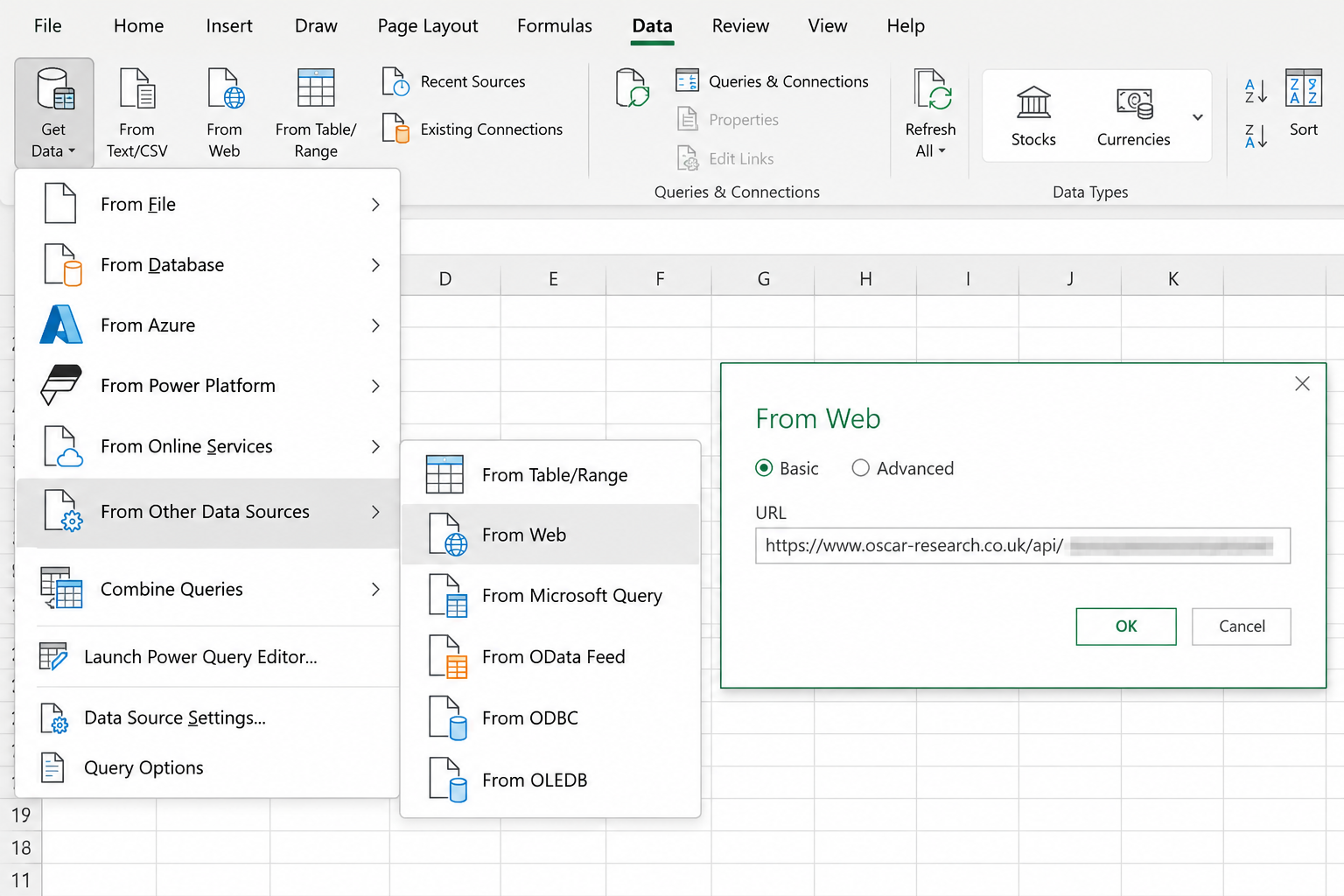This screenshot has width=1344, height=896.
Task: Open the Help tab
Action: 906,25
